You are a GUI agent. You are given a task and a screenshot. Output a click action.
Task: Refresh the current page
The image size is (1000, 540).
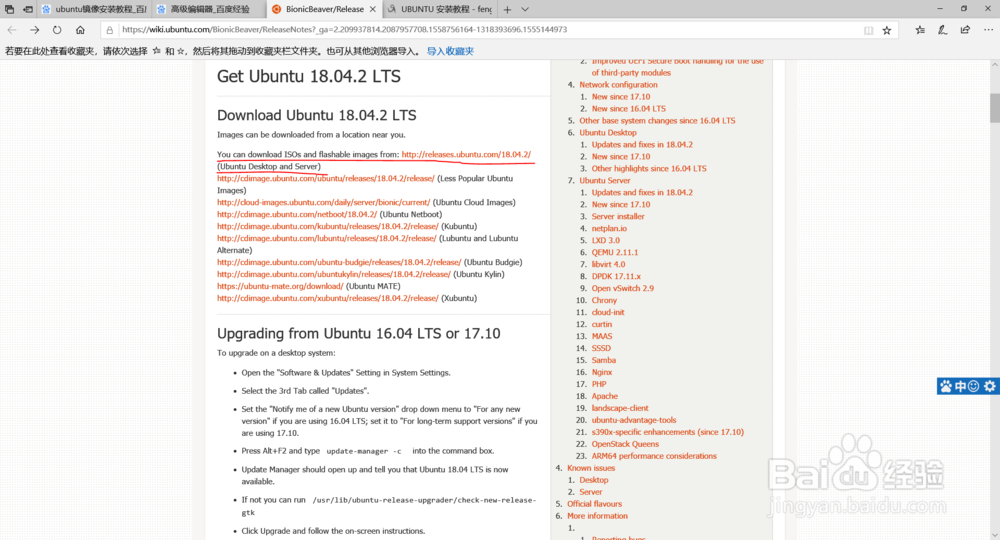pos(57,30)
